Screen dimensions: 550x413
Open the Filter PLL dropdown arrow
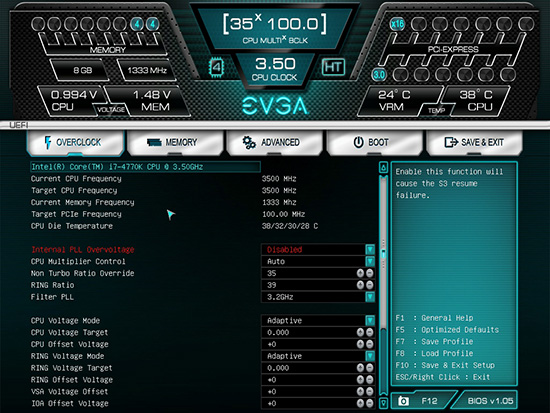[x=370, y=297]
